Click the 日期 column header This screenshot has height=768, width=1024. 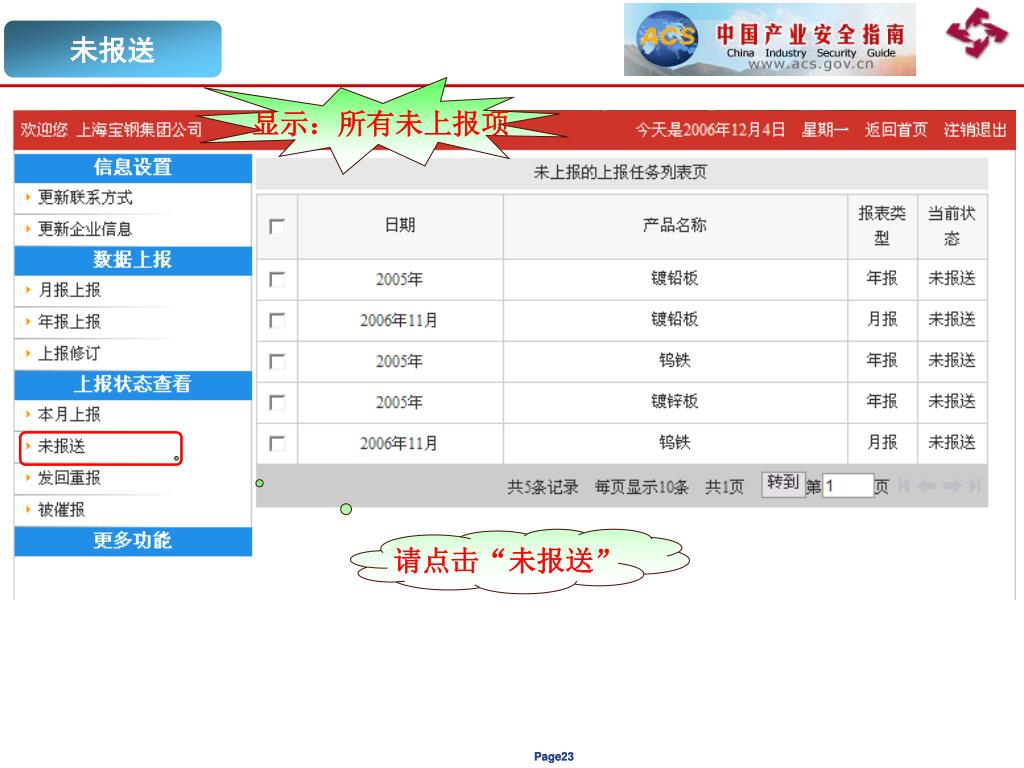click(400, 225)
